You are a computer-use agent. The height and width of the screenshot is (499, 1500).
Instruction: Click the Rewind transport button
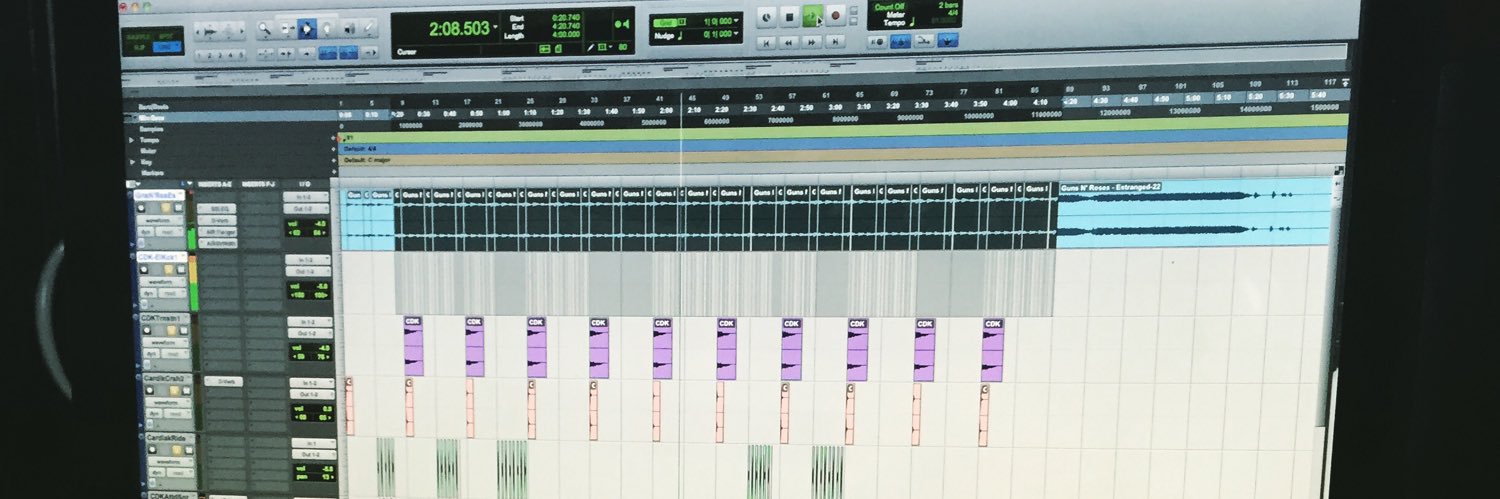pos(789,43)
